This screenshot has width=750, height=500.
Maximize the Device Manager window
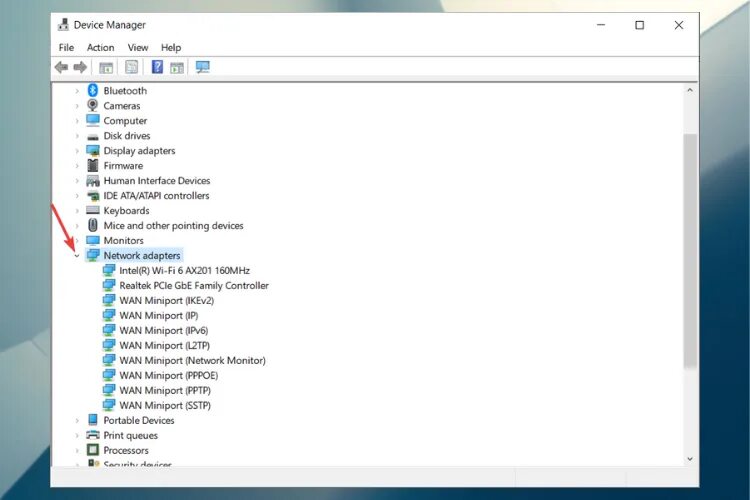[x=640, y=25]
